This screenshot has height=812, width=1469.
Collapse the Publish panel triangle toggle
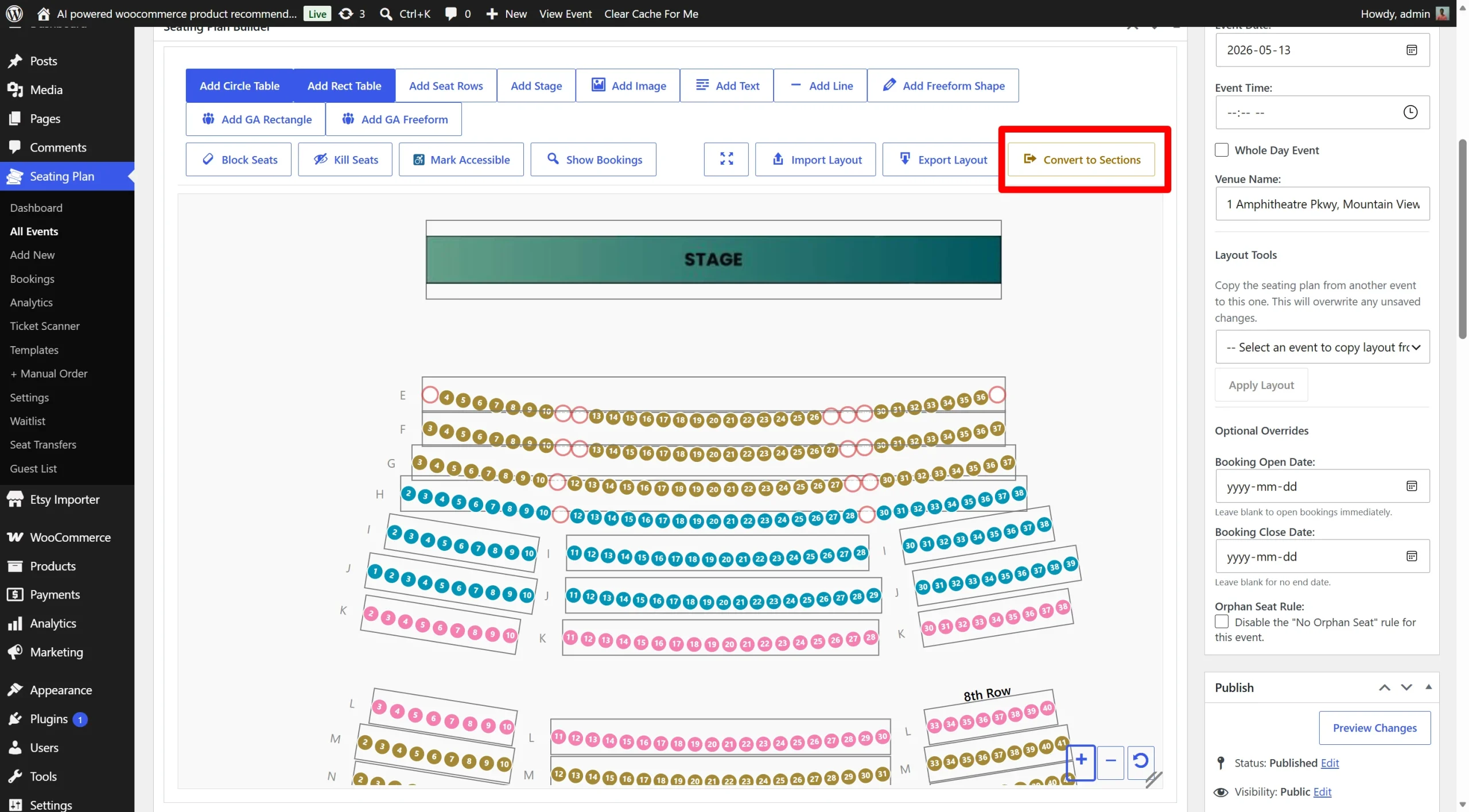1428,687
